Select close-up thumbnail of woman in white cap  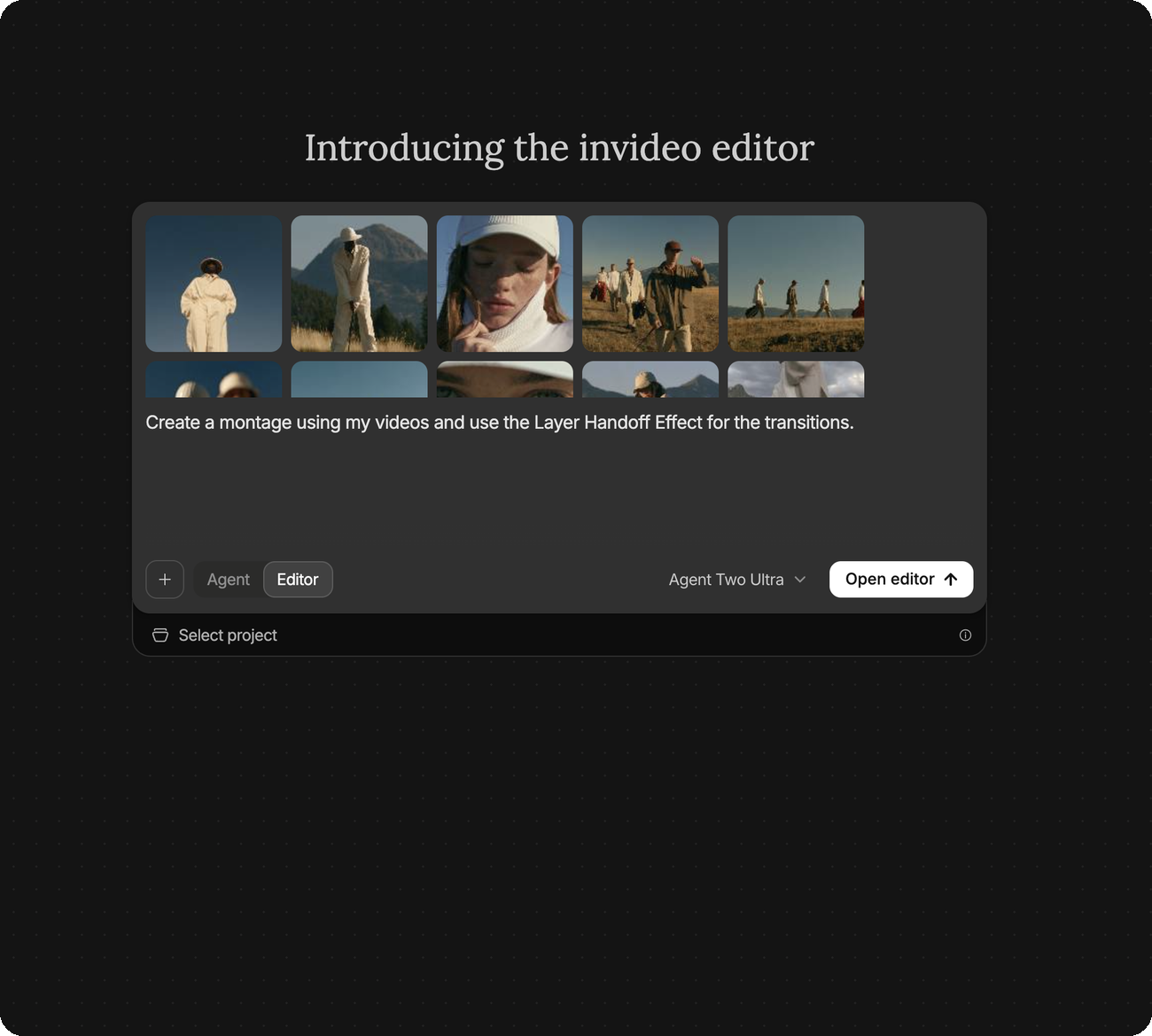point(505,284)
